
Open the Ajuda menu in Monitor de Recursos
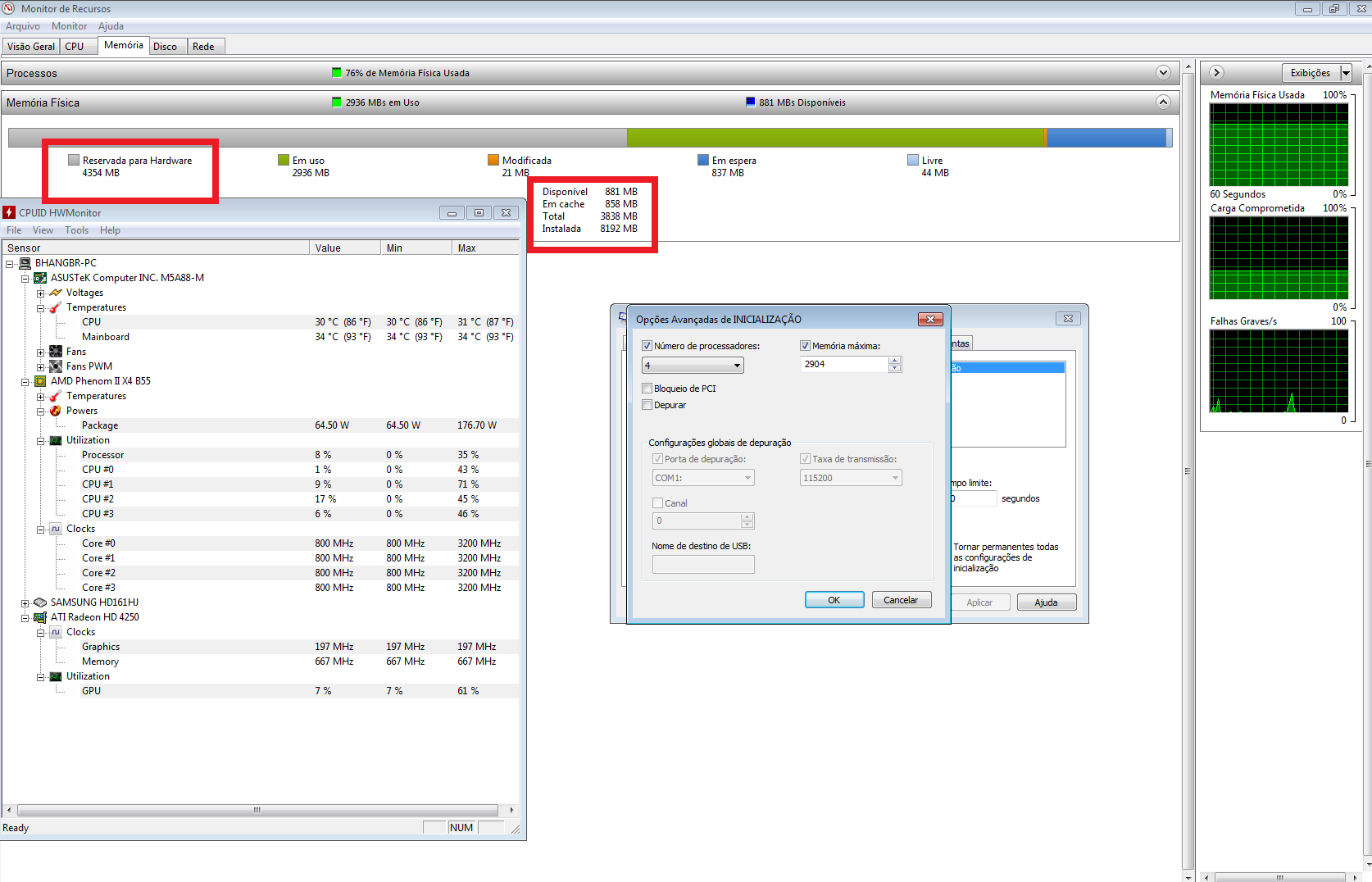pyautogui.click(x=111, y=26)
